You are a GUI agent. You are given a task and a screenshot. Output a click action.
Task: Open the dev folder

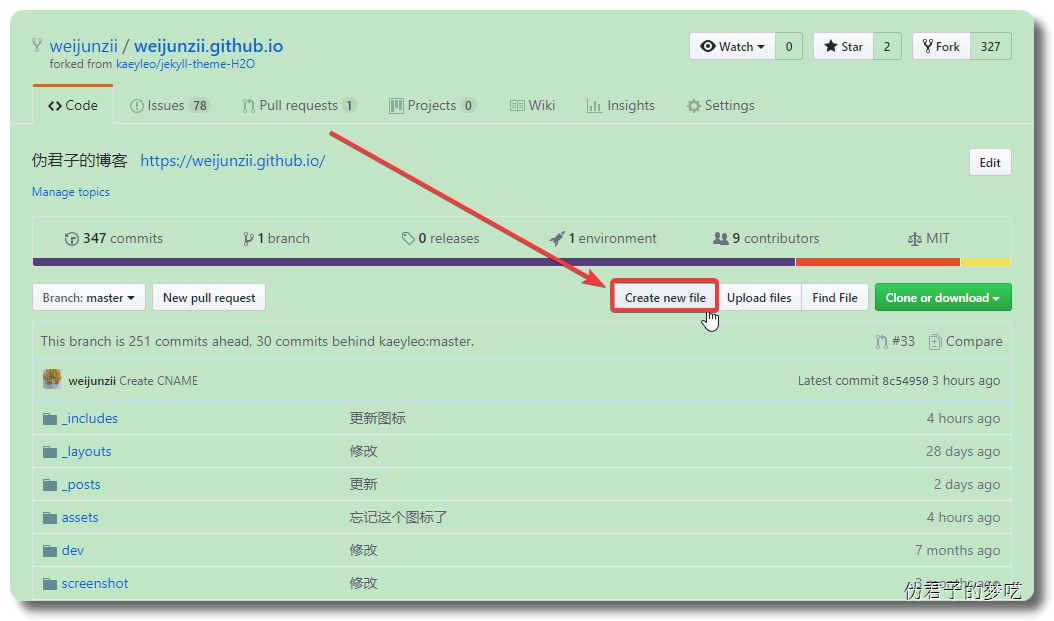(73, 550)
